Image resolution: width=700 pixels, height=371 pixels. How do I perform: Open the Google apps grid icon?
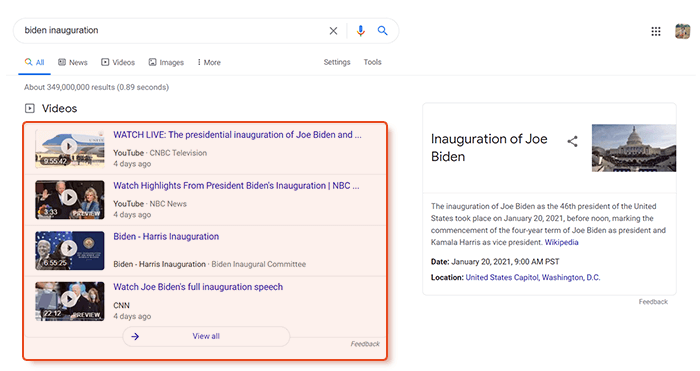[x=655, y=31]
